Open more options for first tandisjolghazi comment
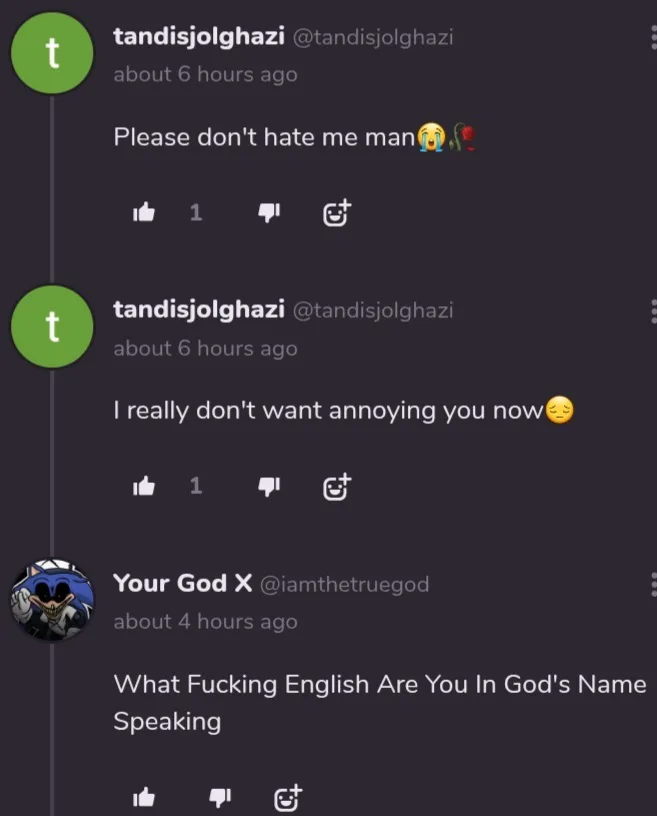Image resolution: width=657 pixels, height=816 pixels. tap(653, 37)
